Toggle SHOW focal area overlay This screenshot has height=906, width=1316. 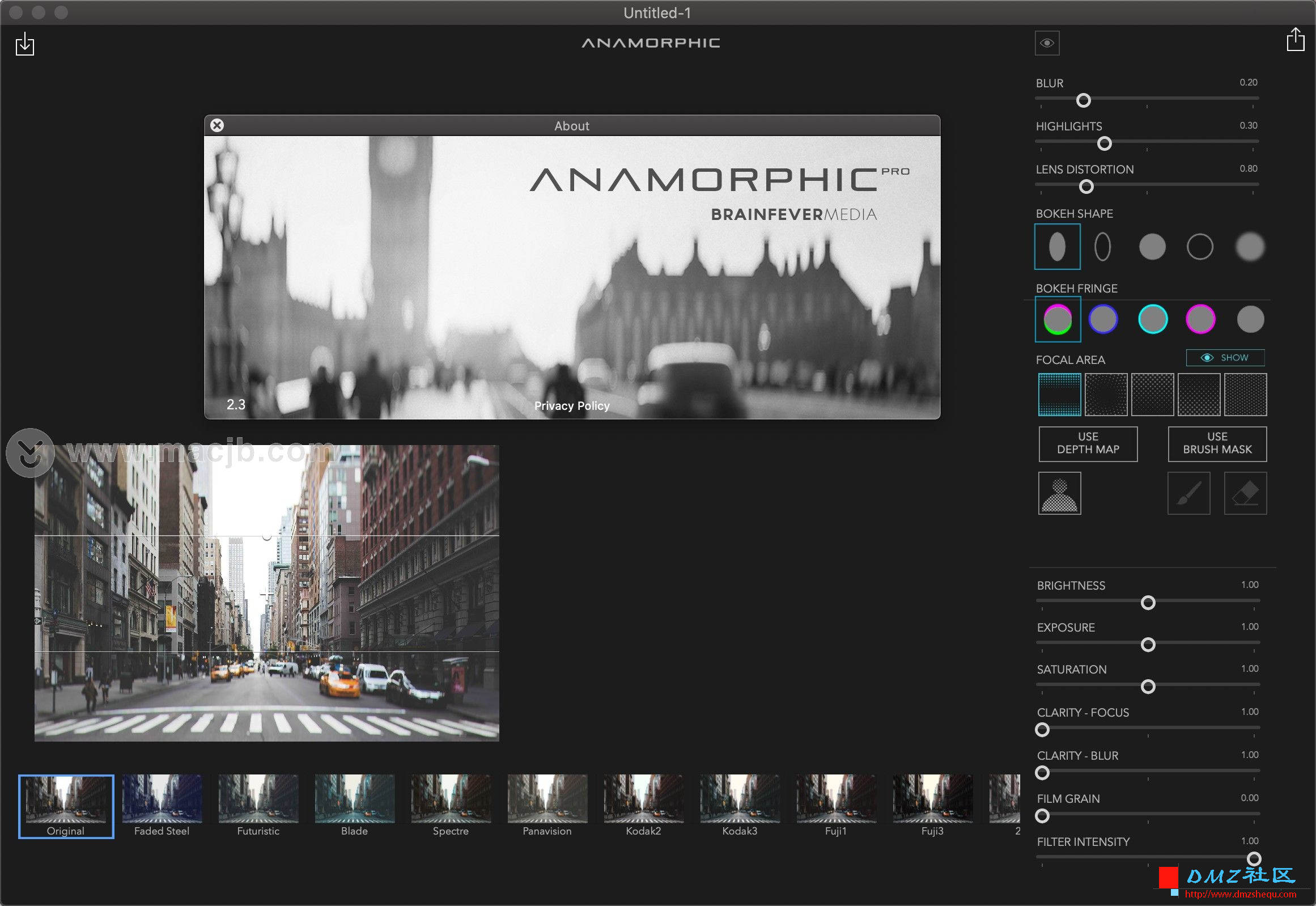tap(1225, 358)
